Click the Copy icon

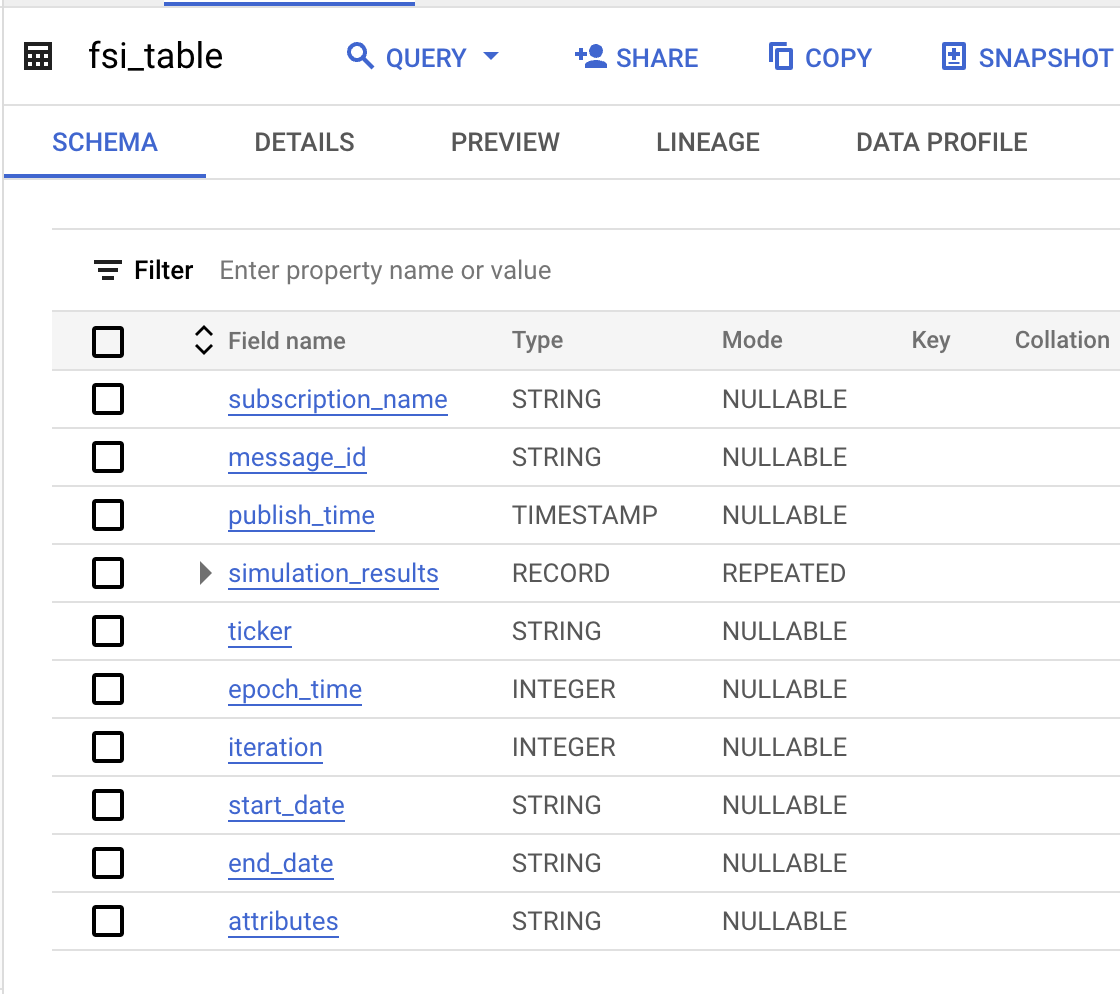tap(780, 57)
